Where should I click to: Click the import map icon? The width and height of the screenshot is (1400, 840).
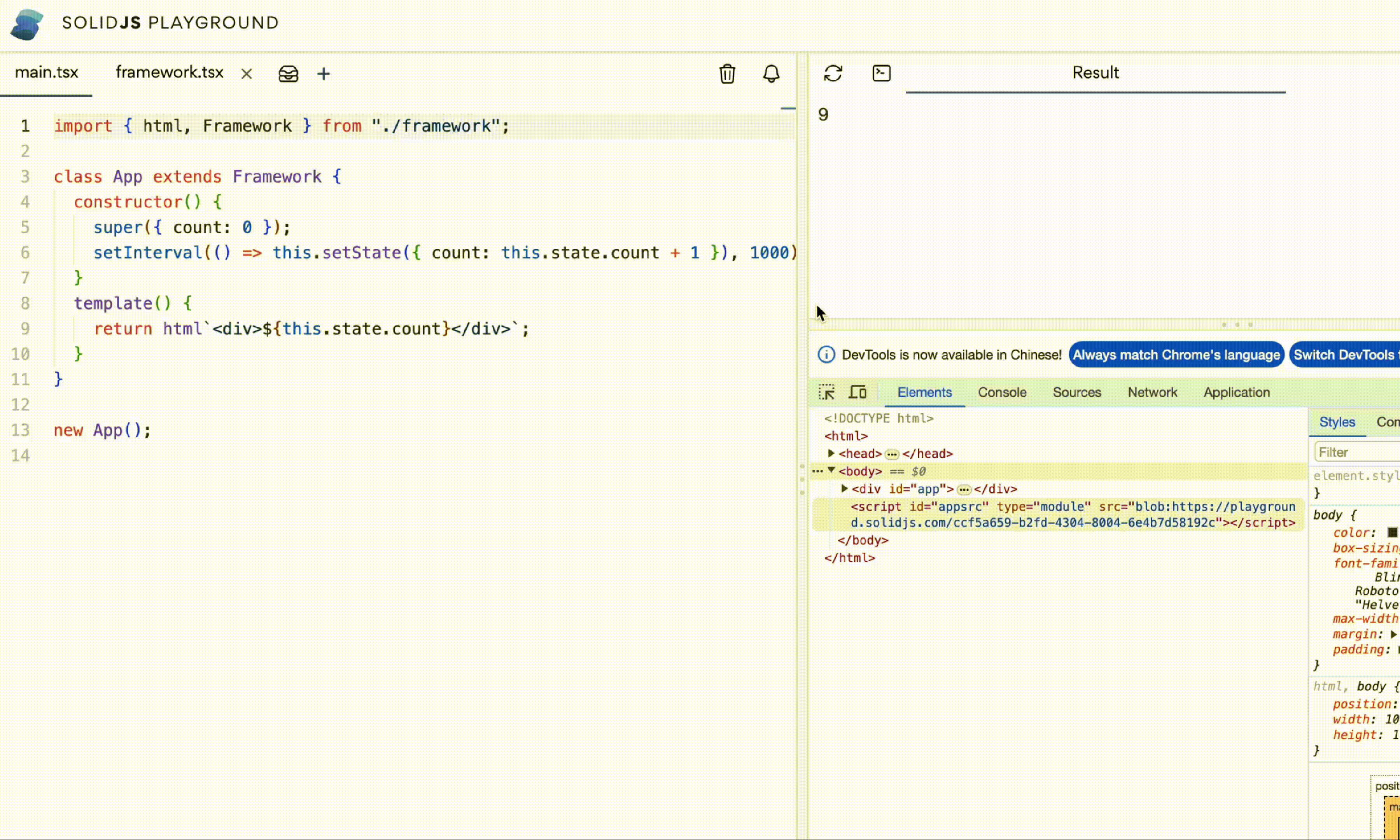(x=288, y=73)
